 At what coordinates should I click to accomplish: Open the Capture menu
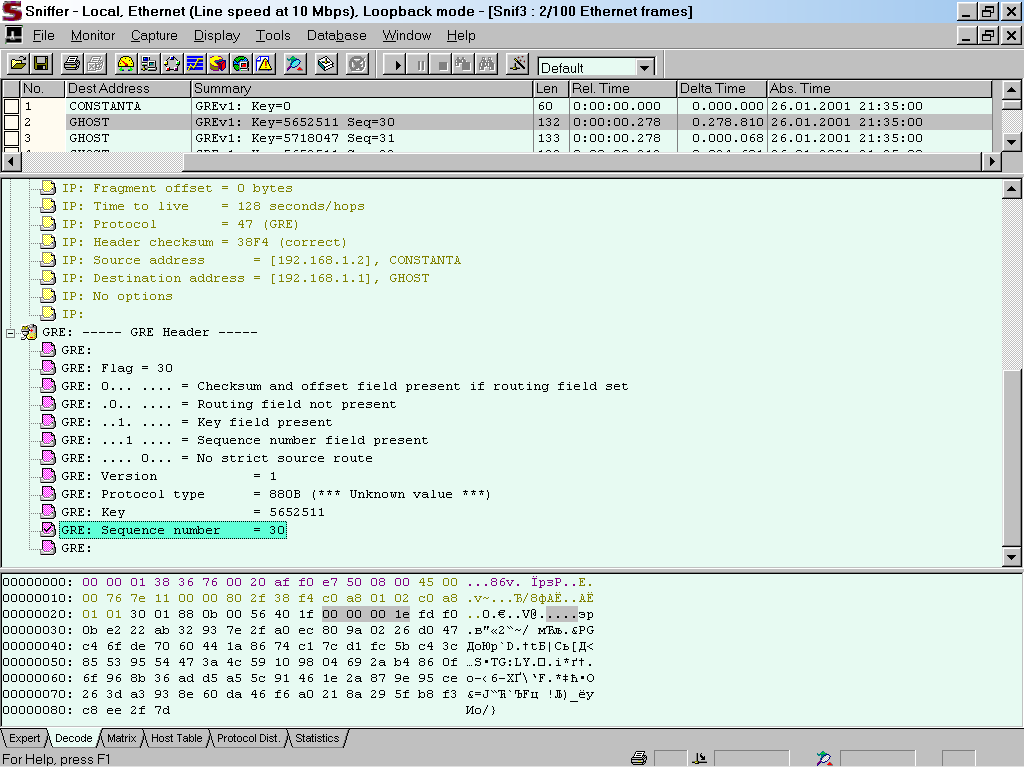coord(154,35)
